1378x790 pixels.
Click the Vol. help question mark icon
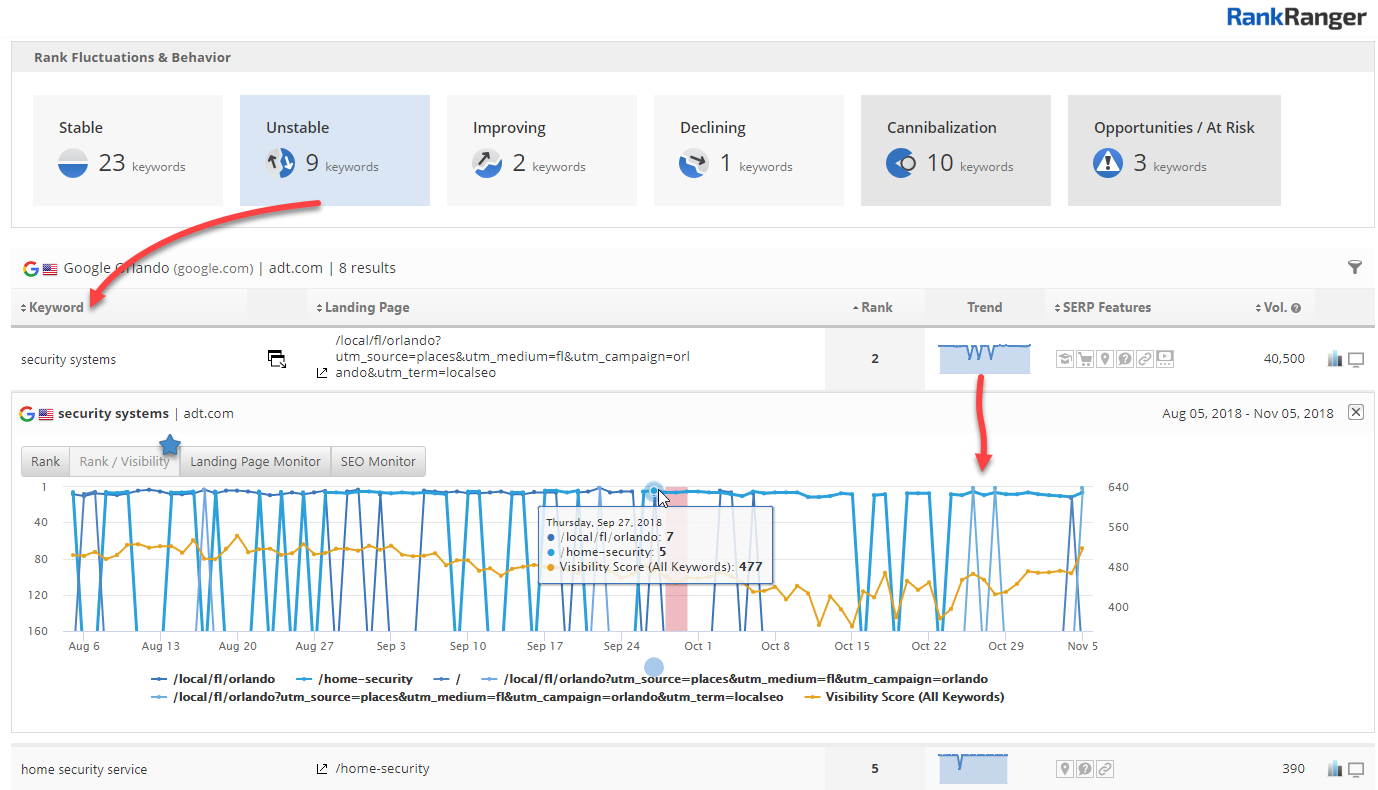click(1296, 308)
